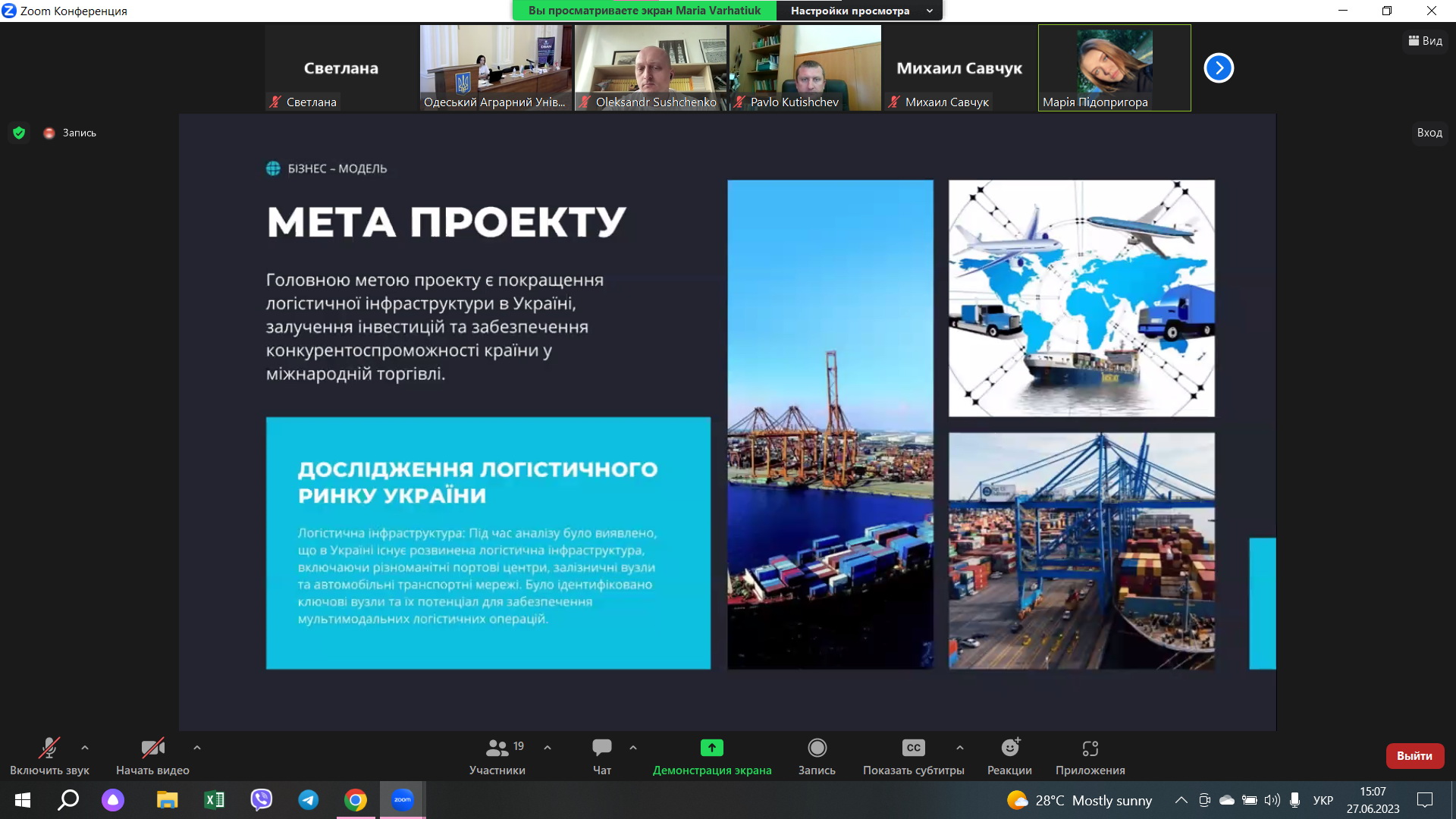This screenshot has height=819, width=1456.
Task: Click the Вход sign-in button
Action: coord(1429,133)
